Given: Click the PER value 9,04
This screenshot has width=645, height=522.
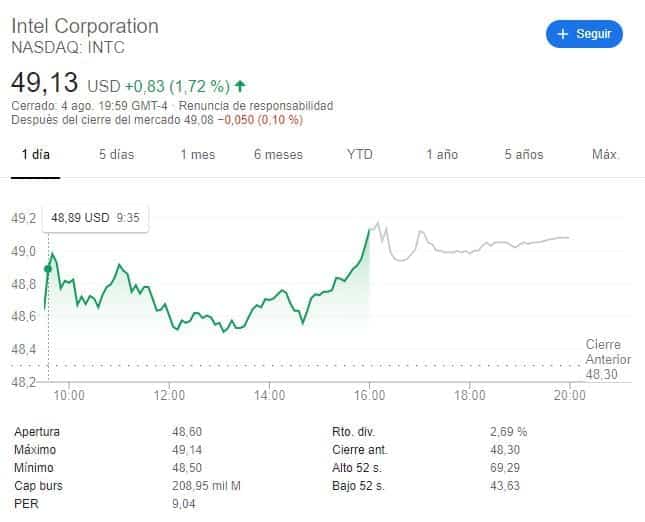Looking at the screenshot, I should (x=184, y=504).
